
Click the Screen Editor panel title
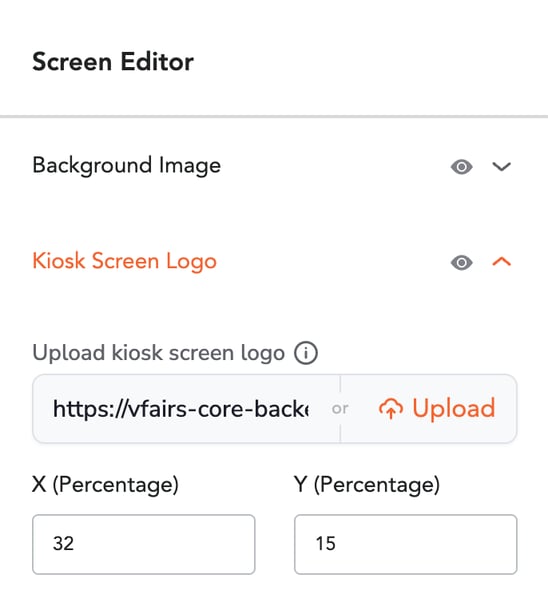[113, 62]
